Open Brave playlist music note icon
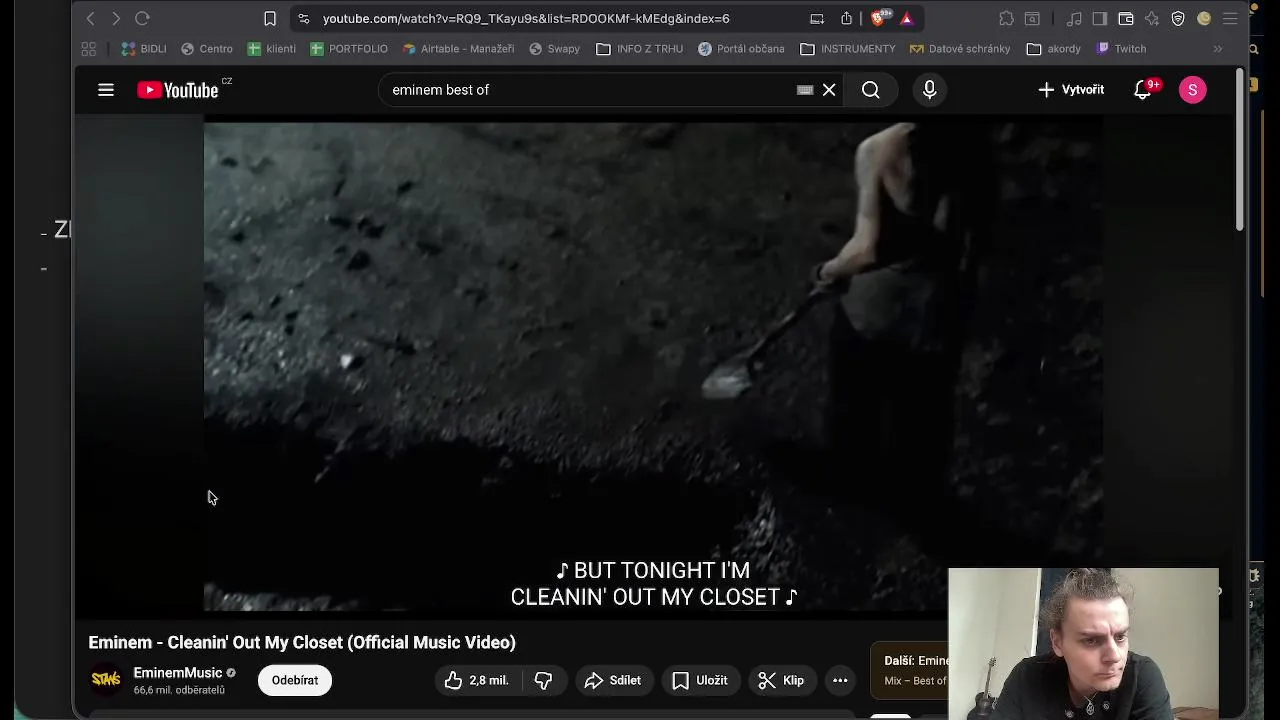1280x720 pixels. pyautogui.click(x=1074, y=18)
